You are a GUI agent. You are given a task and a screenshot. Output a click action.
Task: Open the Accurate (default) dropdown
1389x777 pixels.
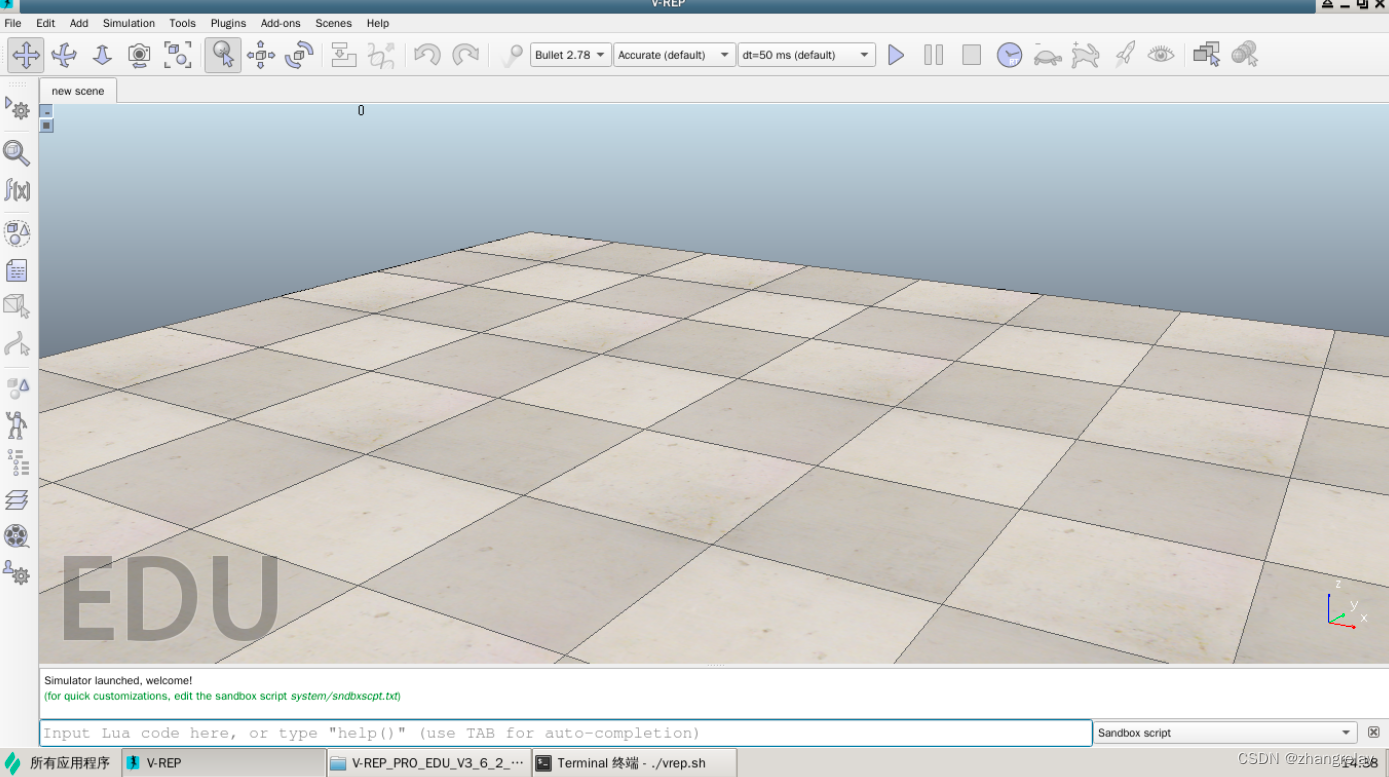coord(674,55)
